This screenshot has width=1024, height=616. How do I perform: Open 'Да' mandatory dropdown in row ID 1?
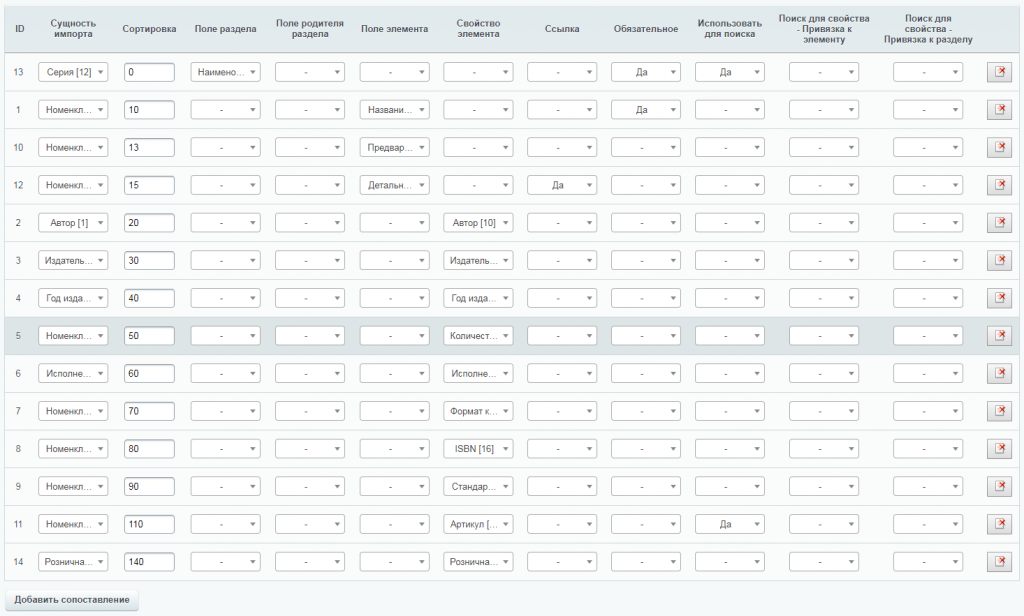[x=646, y=110]
